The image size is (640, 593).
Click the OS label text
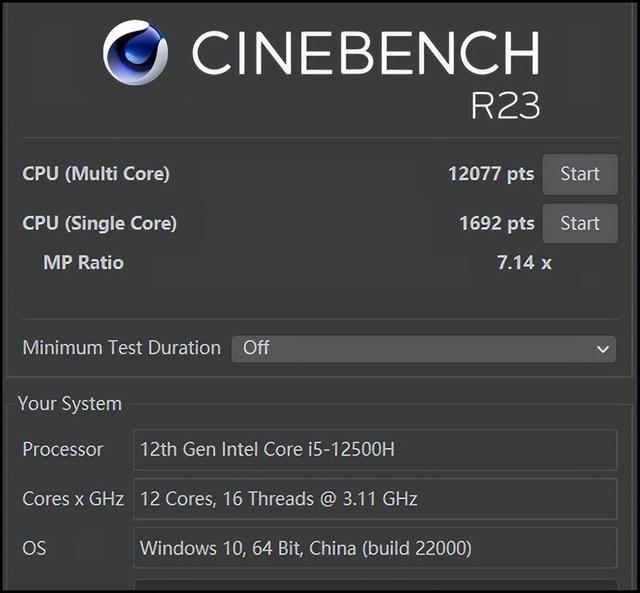(34, 548)
